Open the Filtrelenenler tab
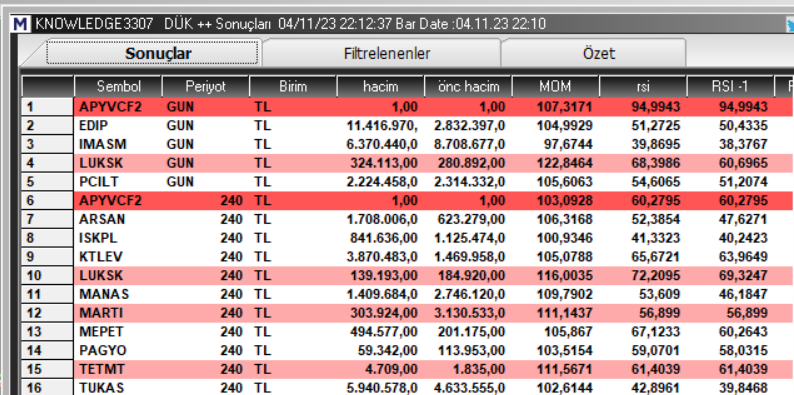The image size is (794, 395). click(x=387, y=53)
